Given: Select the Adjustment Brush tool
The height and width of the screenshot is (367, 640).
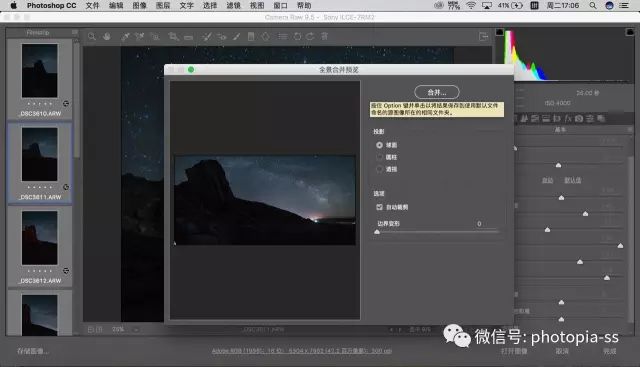Looking at the screenshot, I should pyautogui.click(x=236, y=36).
